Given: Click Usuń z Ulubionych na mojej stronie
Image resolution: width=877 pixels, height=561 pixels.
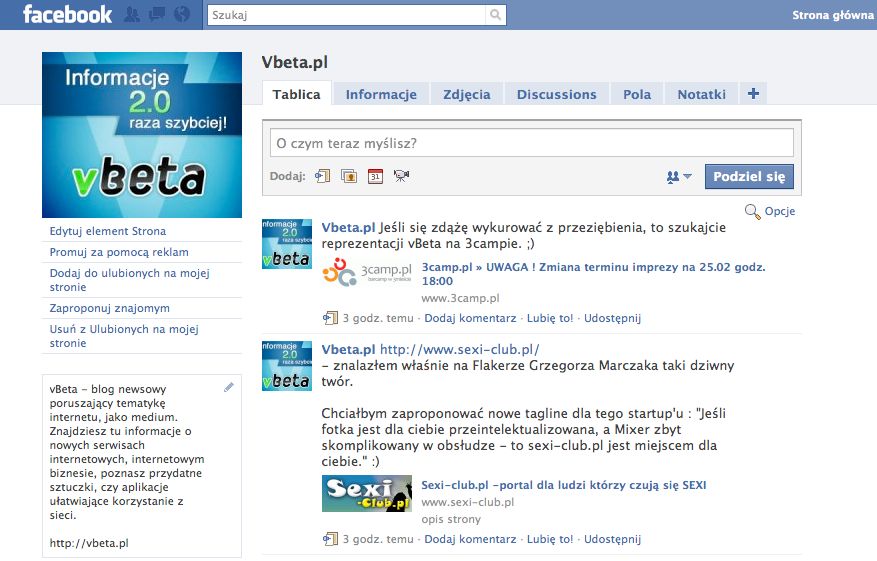Looking at the screenshot, I should 124,336.
